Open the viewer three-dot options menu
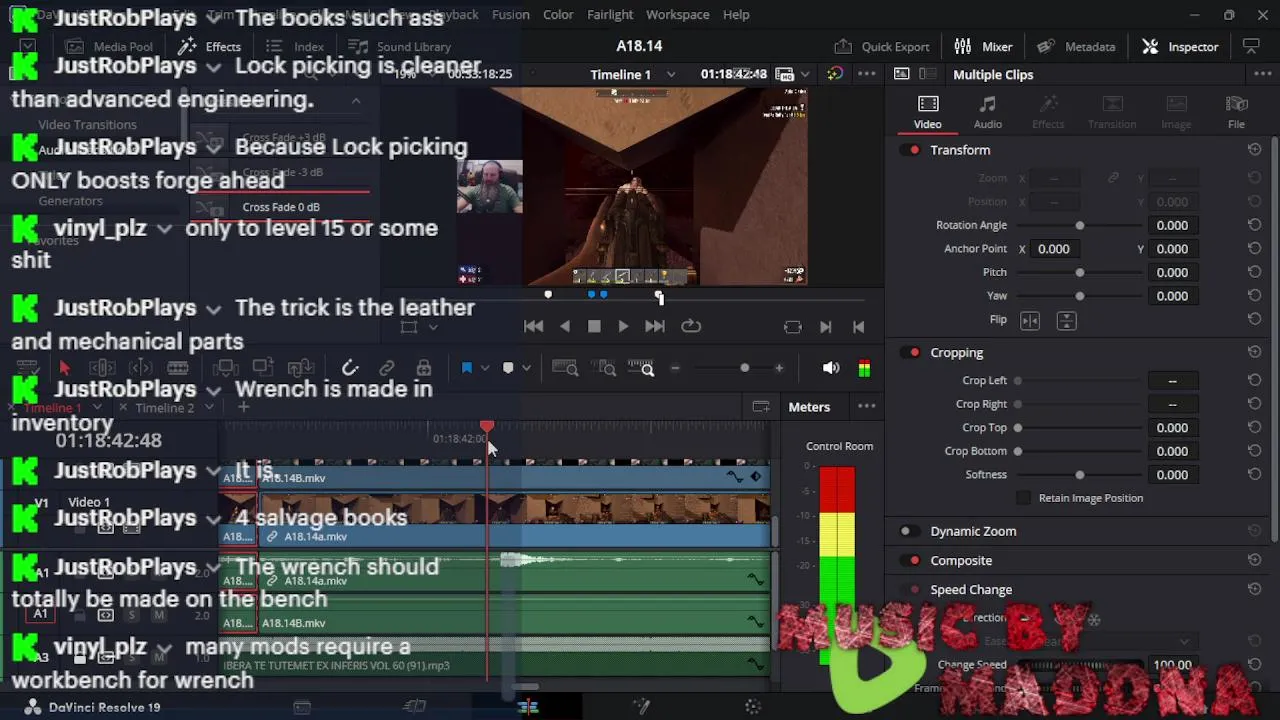This screenshot has height=720, width=1280. pos(867,74)
